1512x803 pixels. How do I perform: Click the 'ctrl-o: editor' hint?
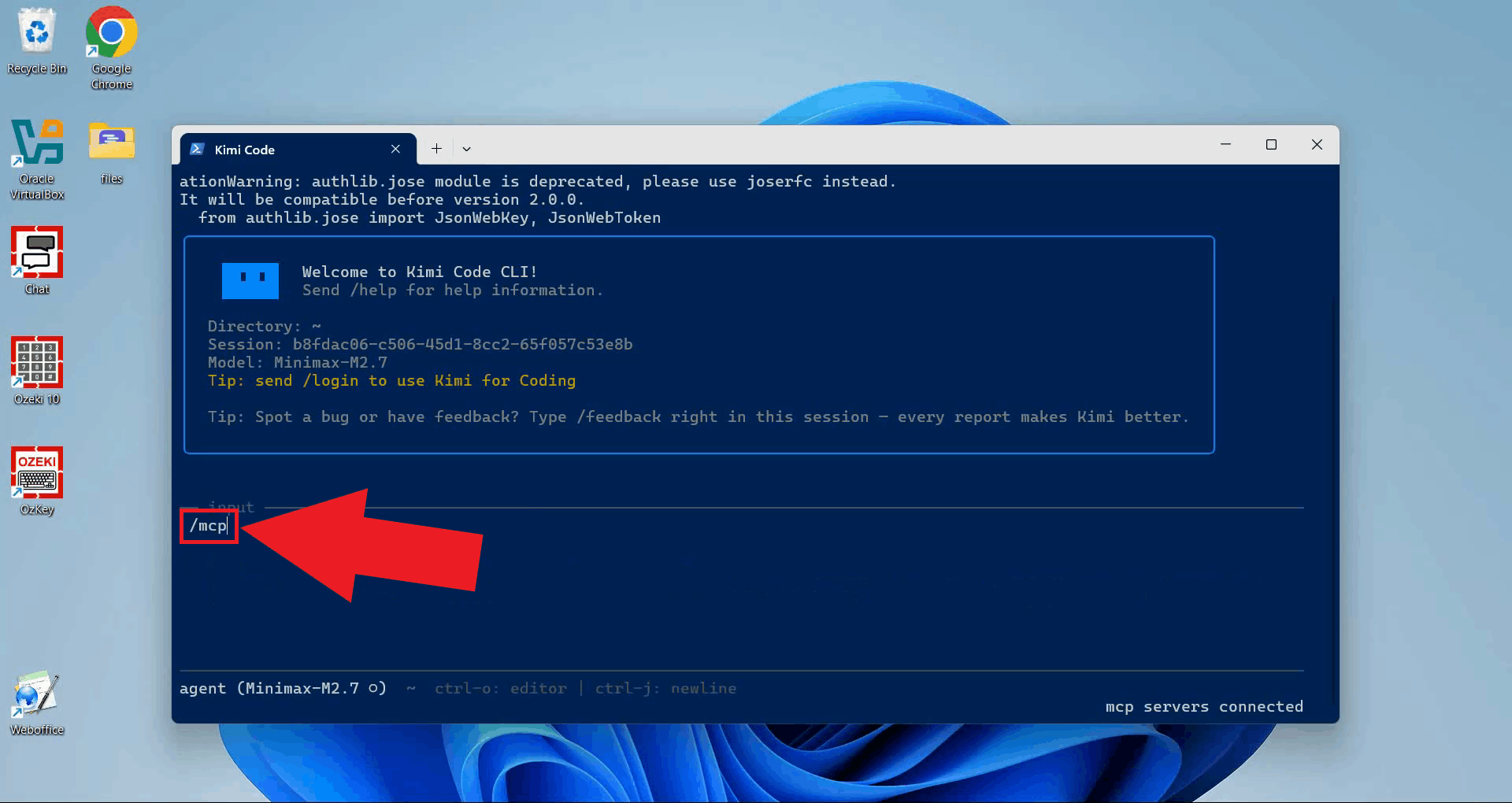(x=501, y=688)
